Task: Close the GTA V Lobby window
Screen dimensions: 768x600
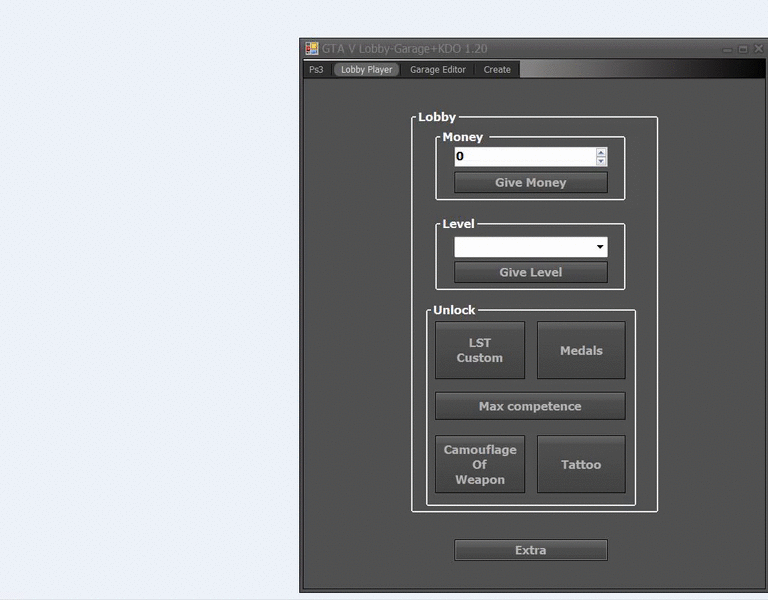Action: tap(759, 48)
